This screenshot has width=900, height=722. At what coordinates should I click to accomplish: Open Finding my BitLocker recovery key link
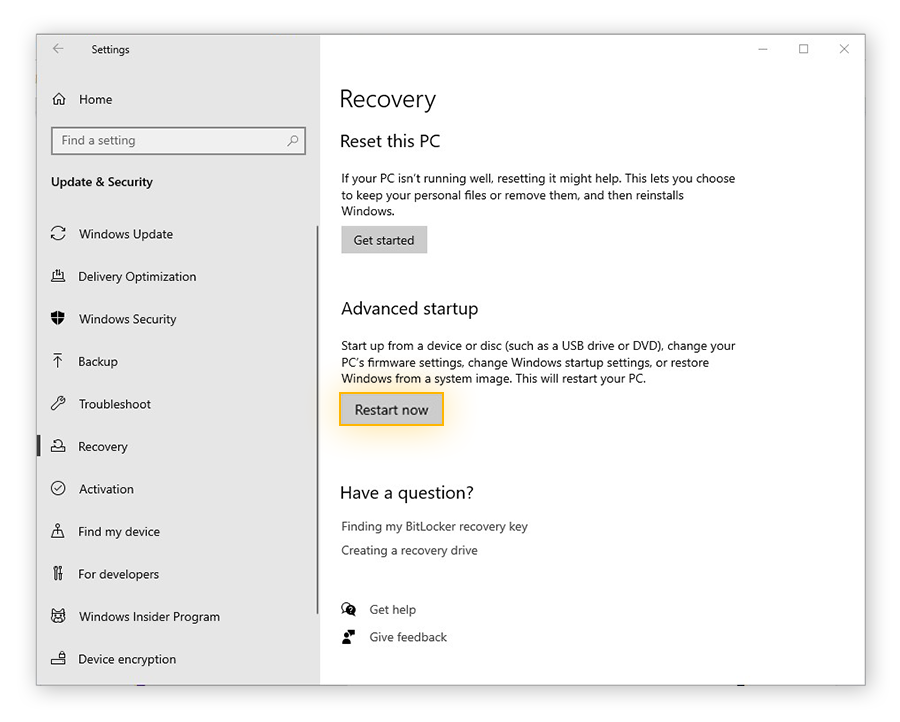(x=434, y=526)
